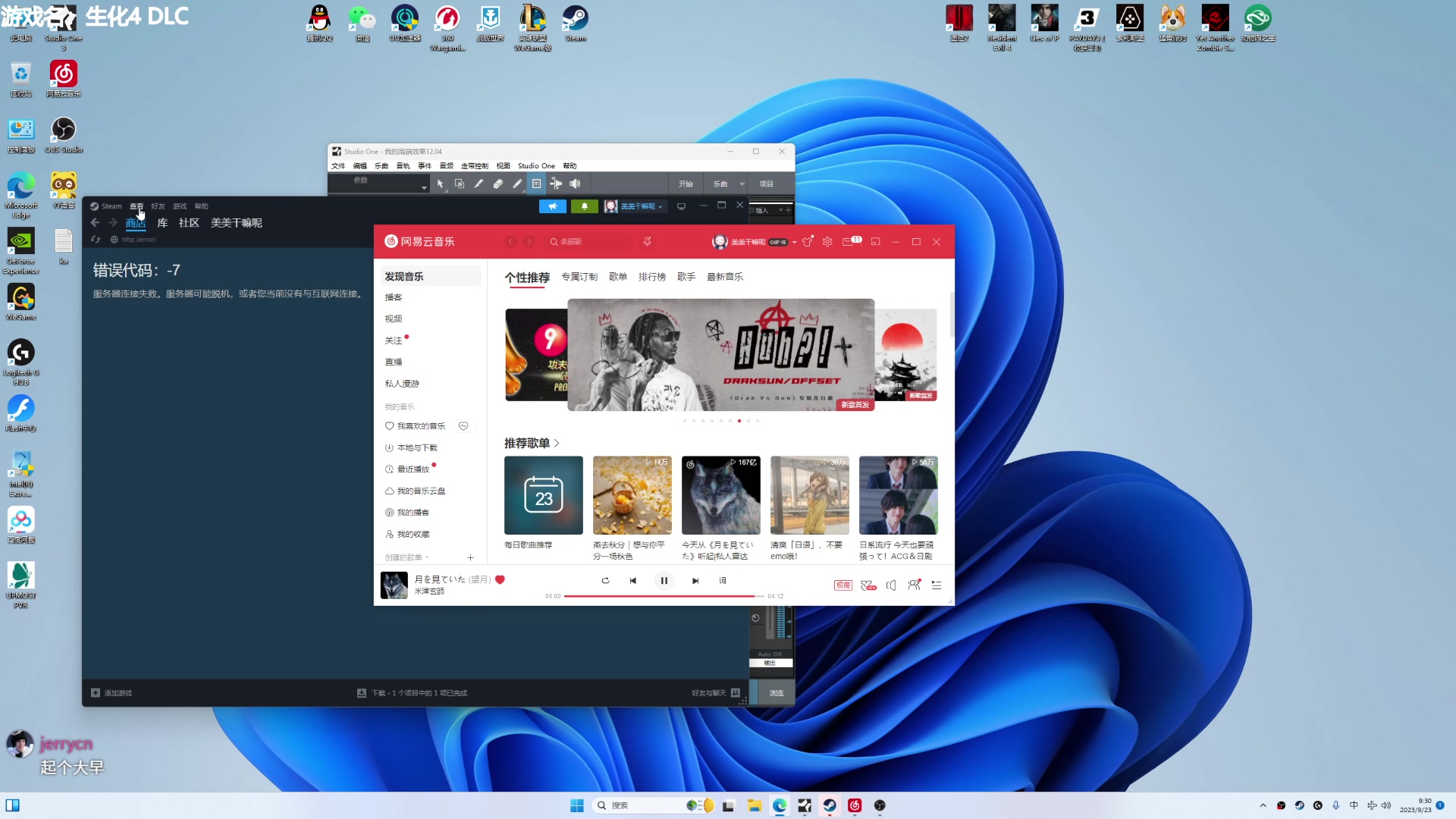Open the wolf cover playlist with 167亿 plays

pyautogui.click(x=721, y=495)
